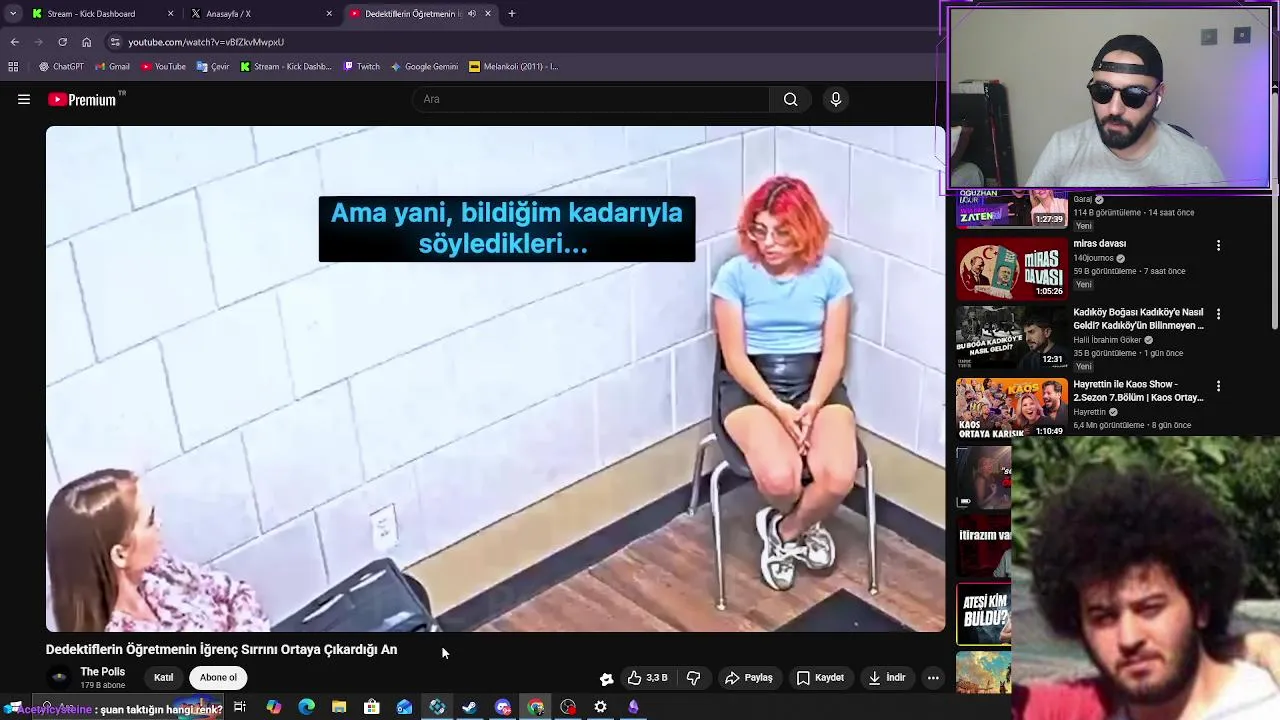Open miras davası recommended video title
Image resolution: width=1280 pixels, height=720 pixels.
pyautogui.click(x=1100, y=244)
